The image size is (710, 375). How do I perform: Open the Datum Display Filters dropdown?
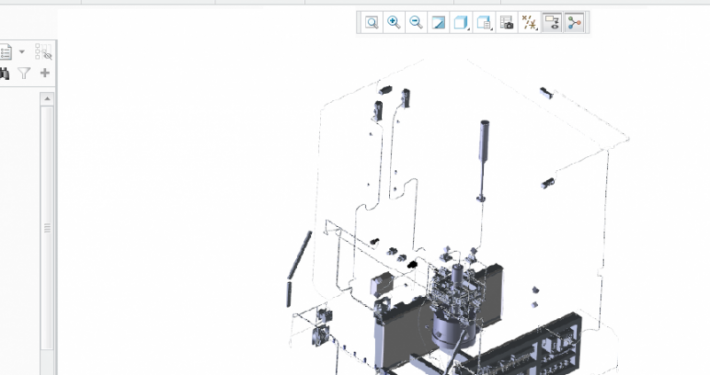529,22
